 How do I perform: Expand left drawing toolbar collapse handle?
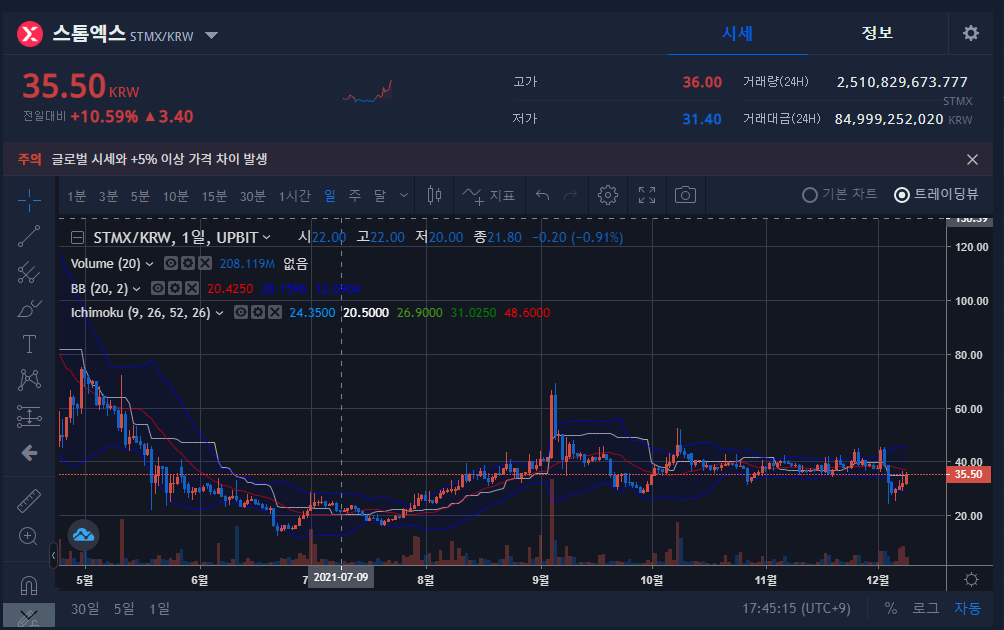(53, 556)
